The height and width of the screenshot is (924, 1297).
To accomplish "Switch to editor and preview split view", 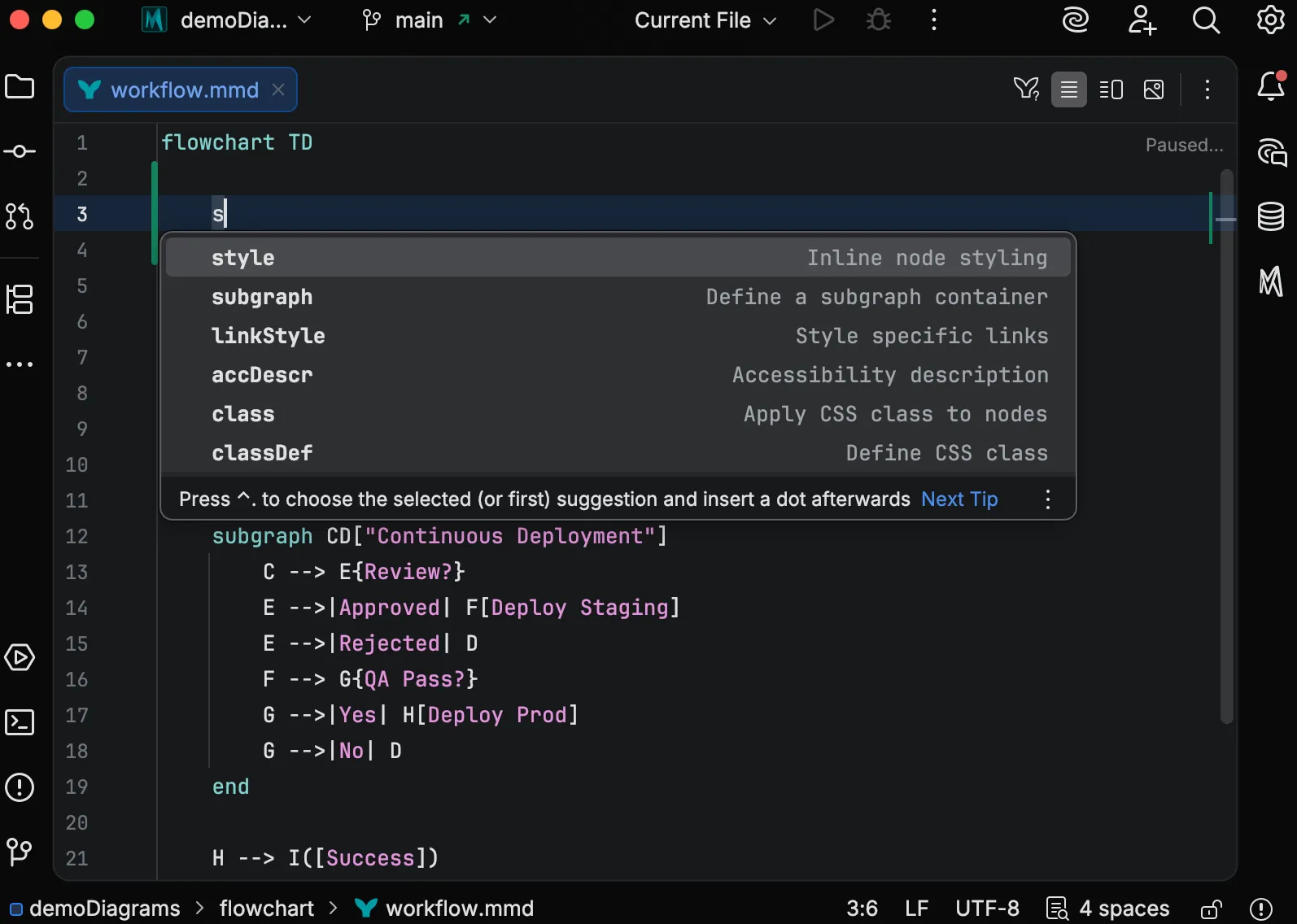I will [x=1111, y=89].
